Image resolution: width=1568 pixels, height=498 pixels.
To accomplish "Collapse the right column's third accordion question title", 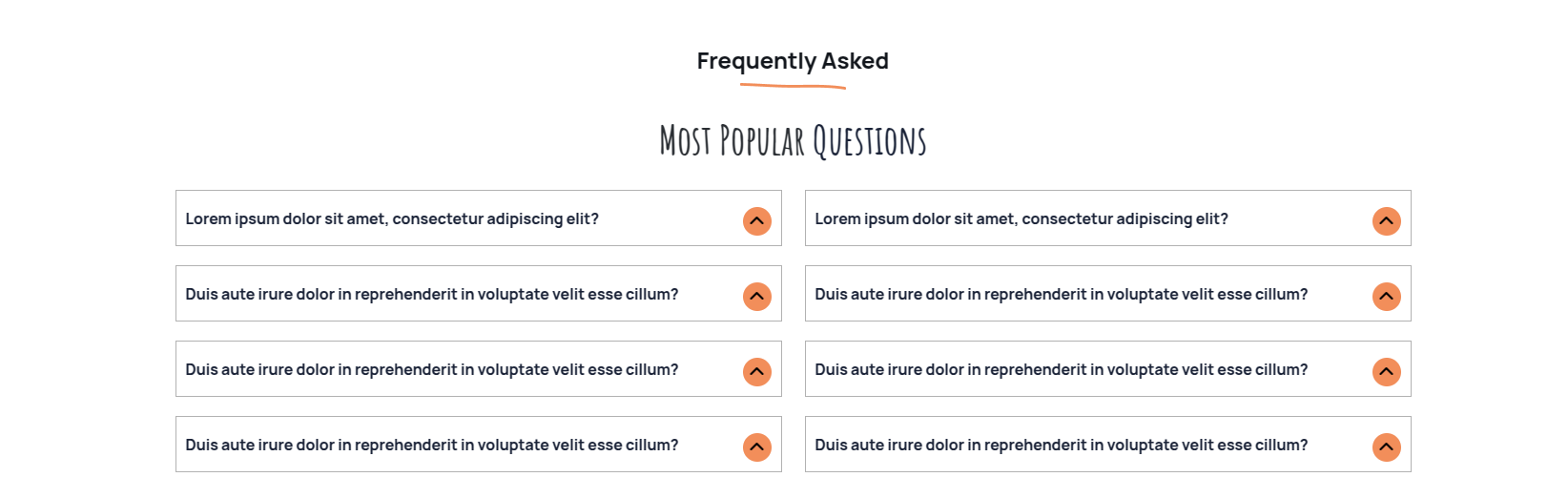I will [1062, 370].
